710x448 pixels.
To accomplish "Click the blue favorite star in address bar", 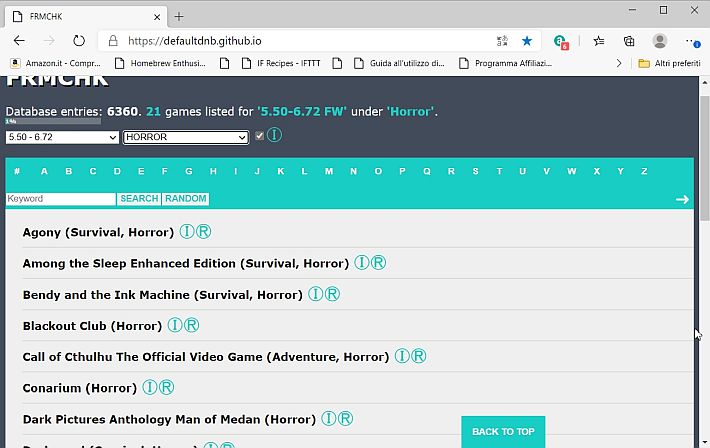I will (527, 41).
